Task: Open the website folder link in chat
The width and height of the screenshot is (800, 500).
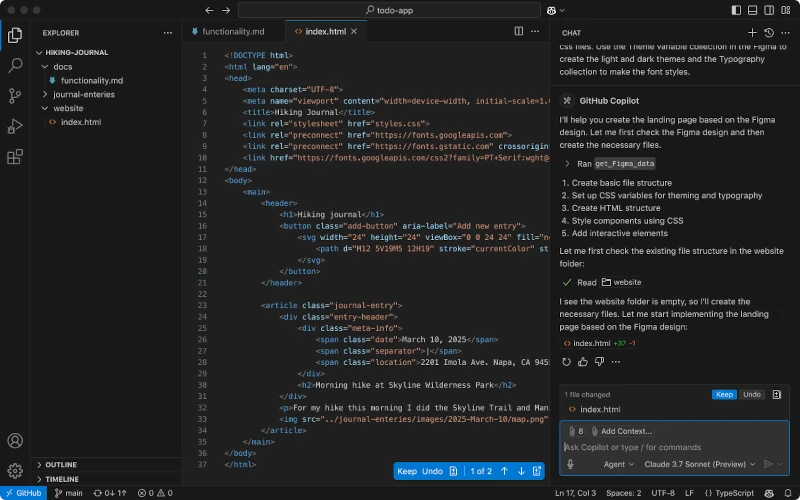Action: click(x=621, y=282)
